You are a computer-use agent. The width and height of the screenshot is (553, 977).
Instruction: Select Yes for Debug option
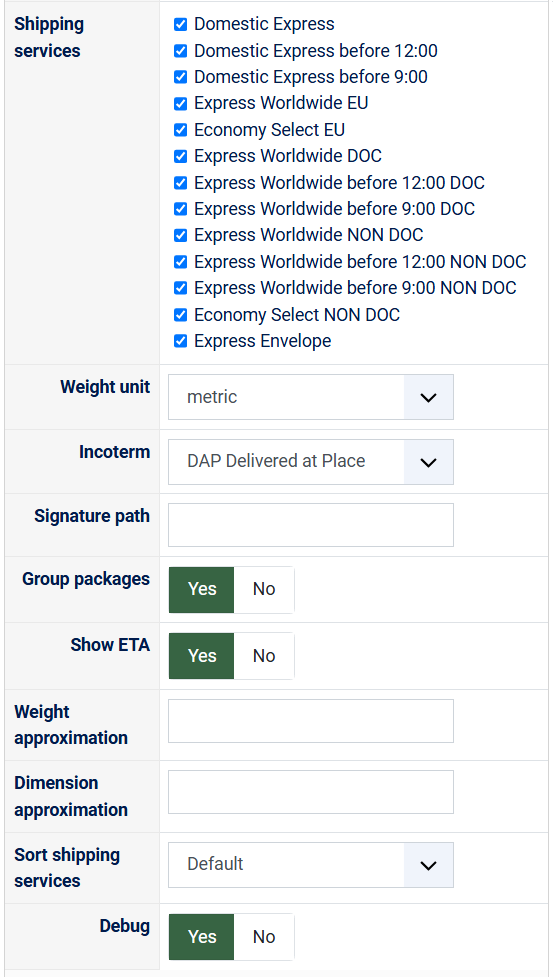(202, 937)
